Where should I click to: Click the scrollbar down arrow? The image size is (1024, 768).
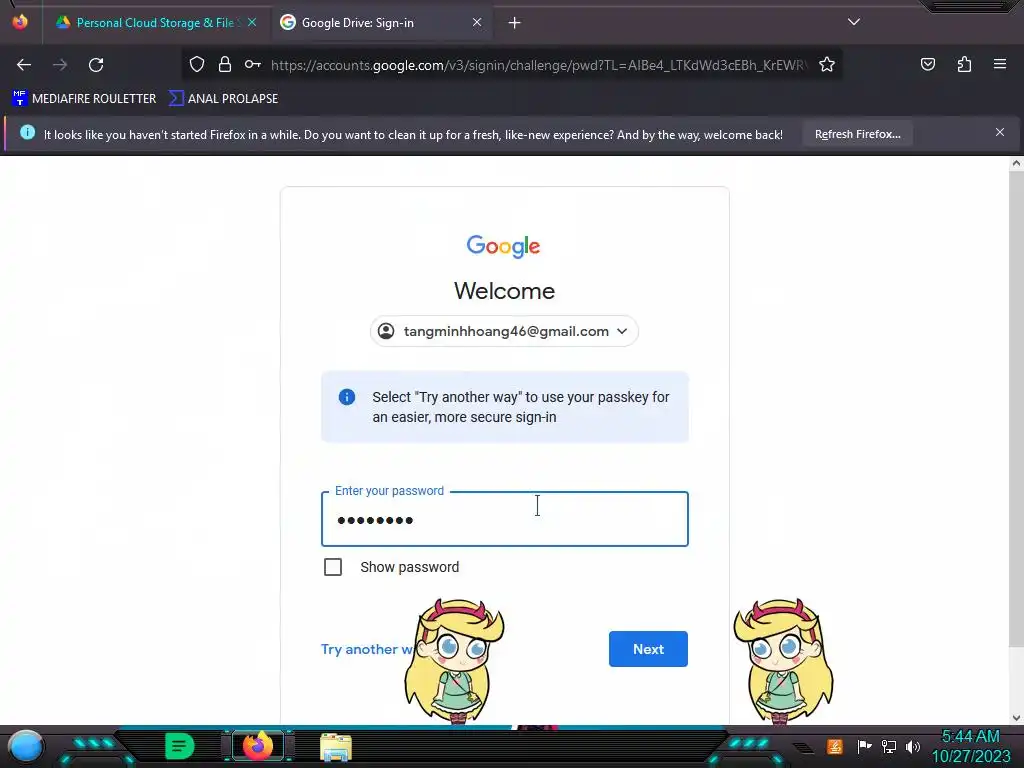point(1016,718)
